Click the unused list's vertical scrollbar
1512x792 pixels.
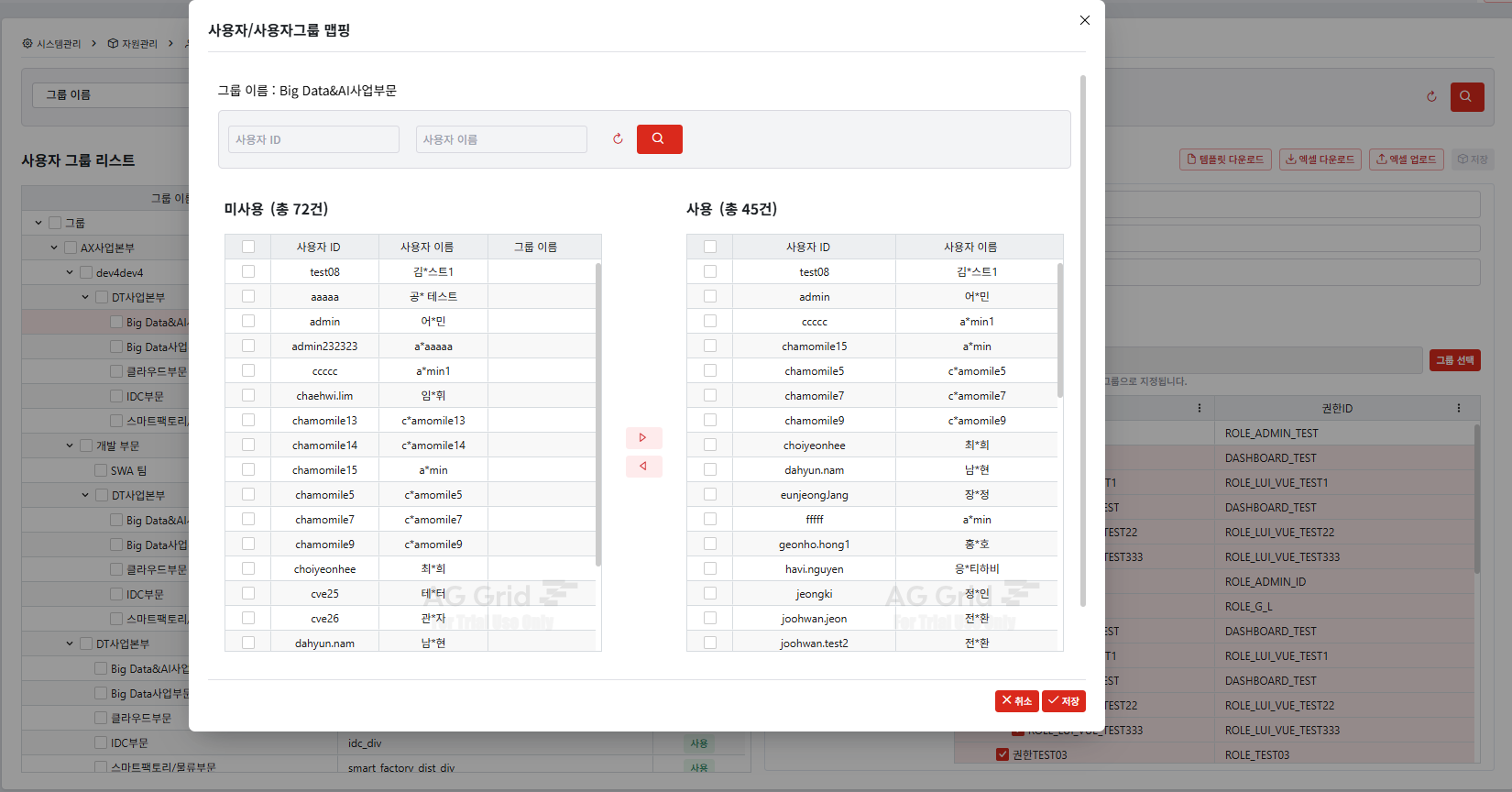[598, 414]
